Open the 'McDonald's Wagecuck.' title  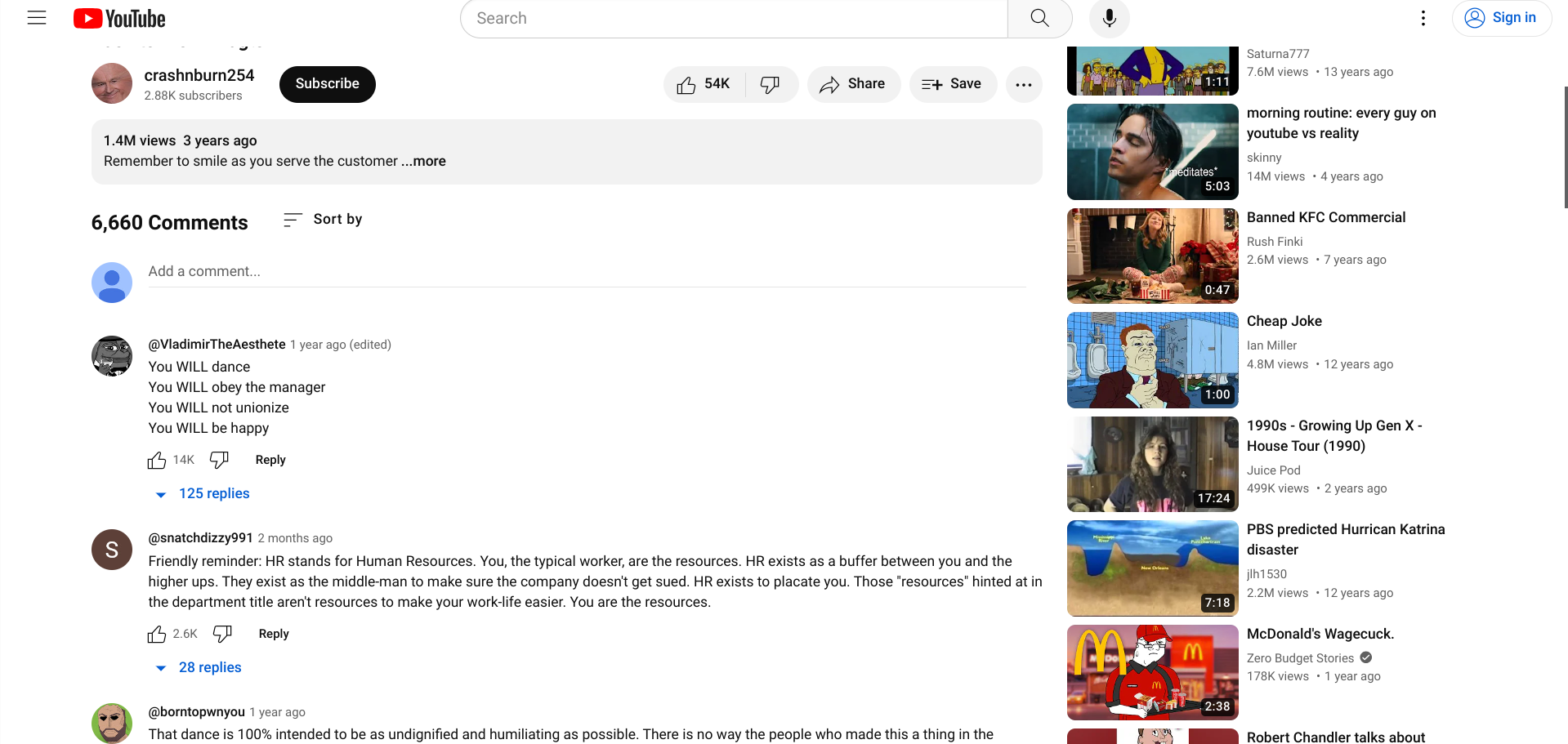point(1320,634)
